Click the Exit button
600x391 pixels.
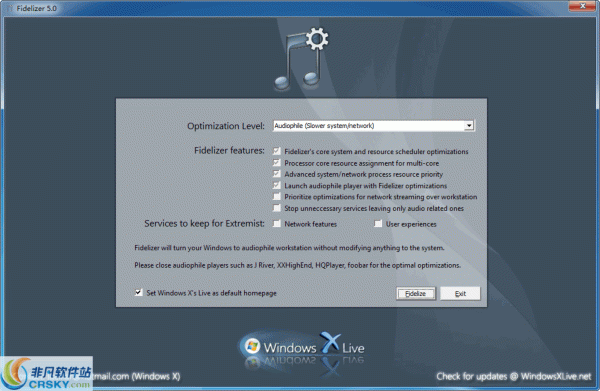tap(460, 293)
